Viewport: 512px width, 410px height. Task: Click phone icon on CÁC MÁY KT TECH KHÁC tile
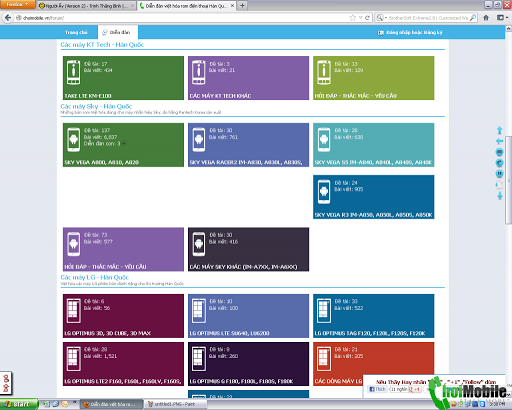(198, 72)
